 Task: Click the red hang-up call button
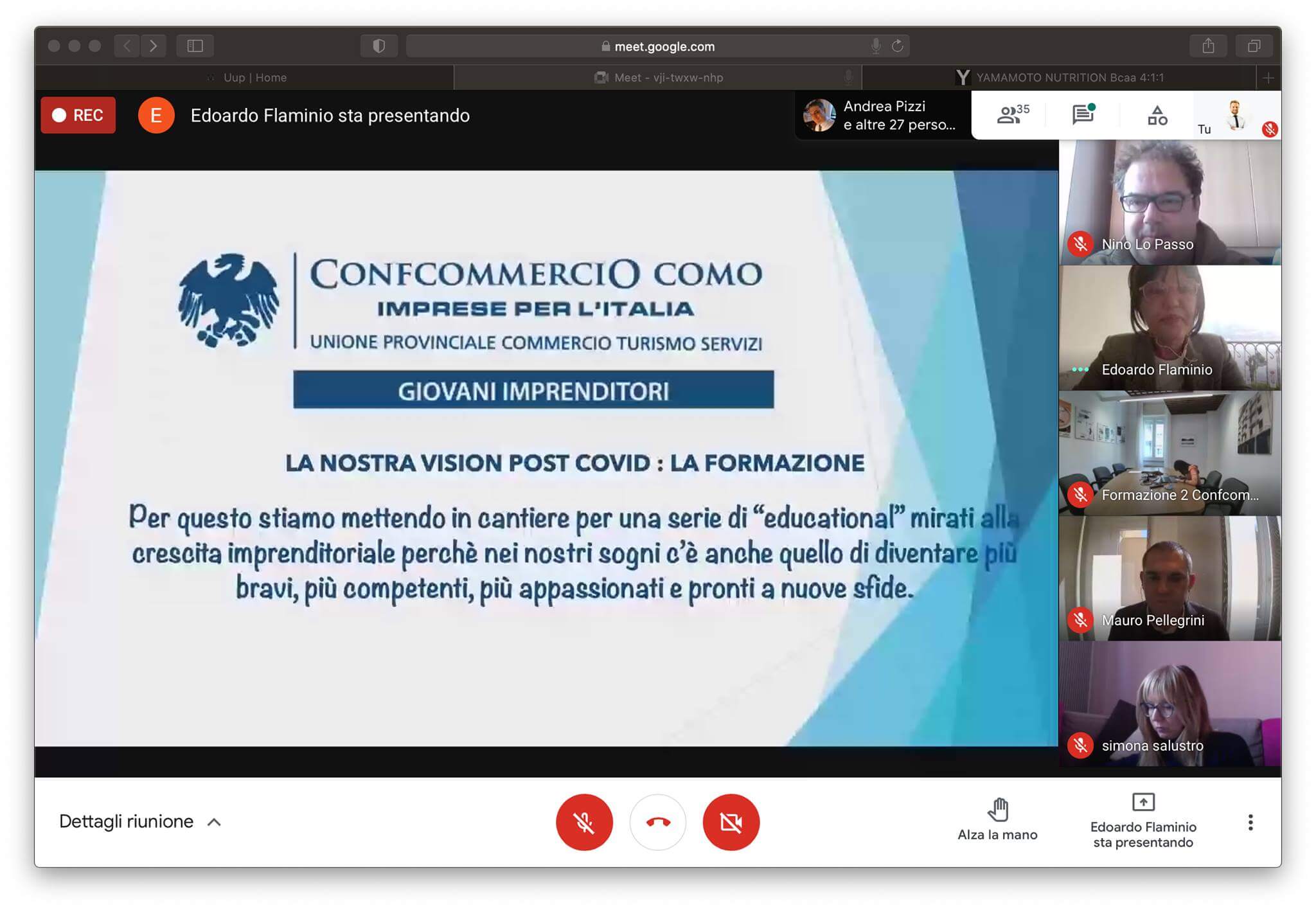(x=657, y=822)
